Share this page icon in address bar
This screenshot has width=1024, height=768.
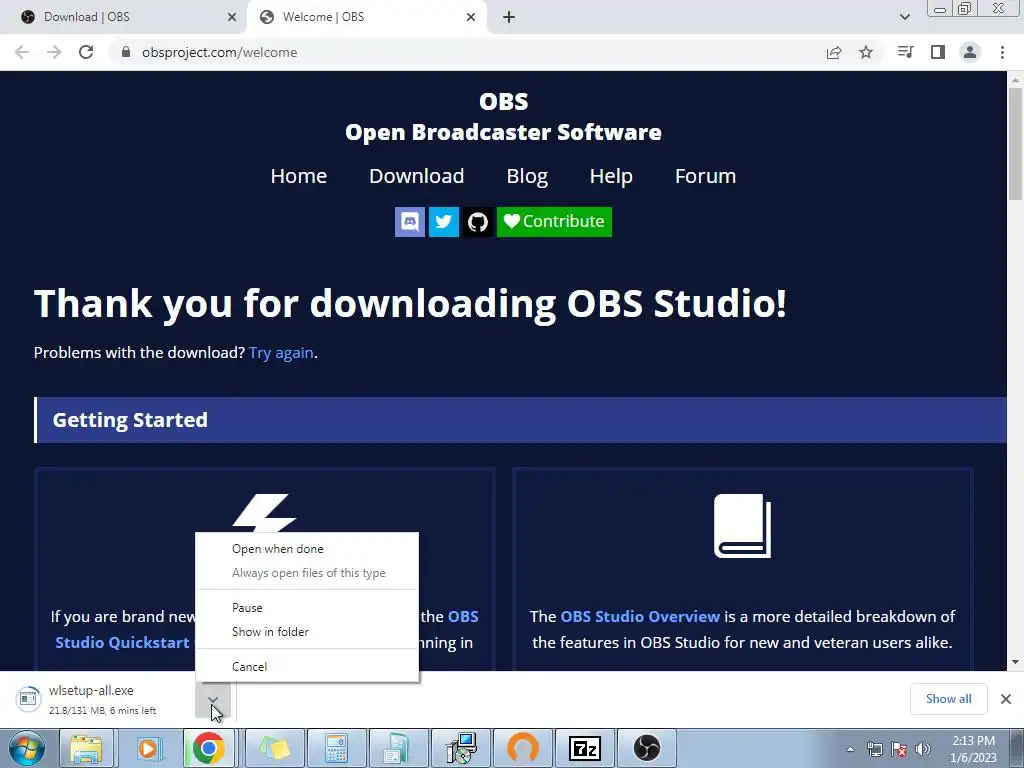click(834, 52)
